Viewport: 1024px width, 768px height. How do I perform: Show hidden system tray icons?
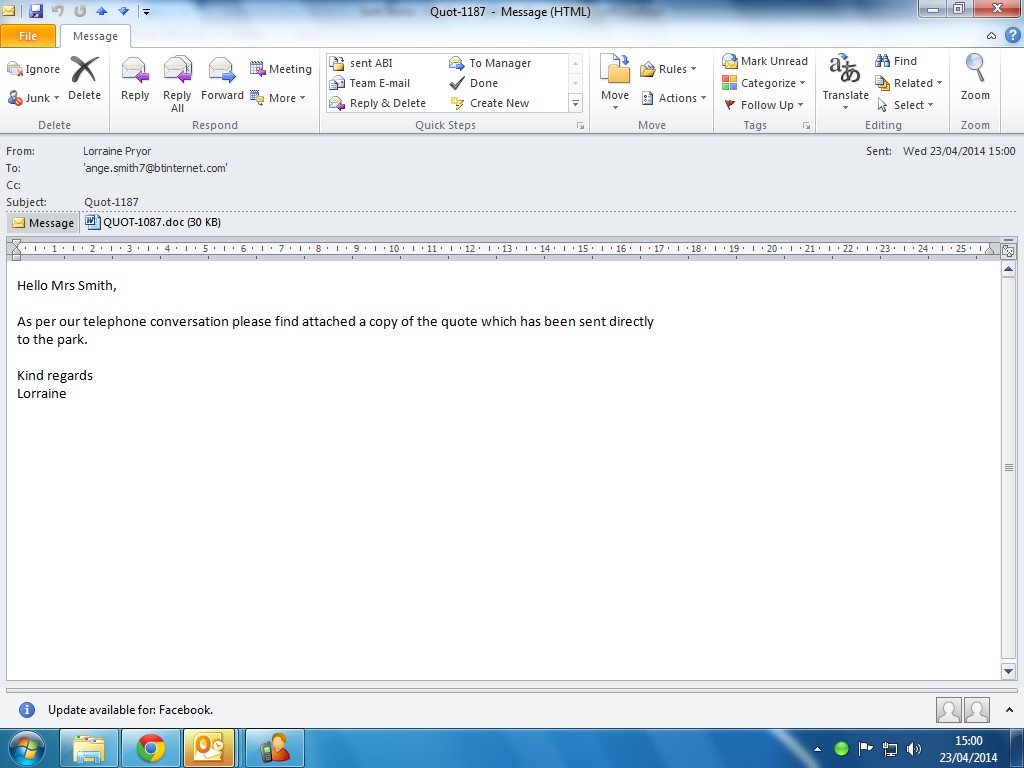[817, 749]
